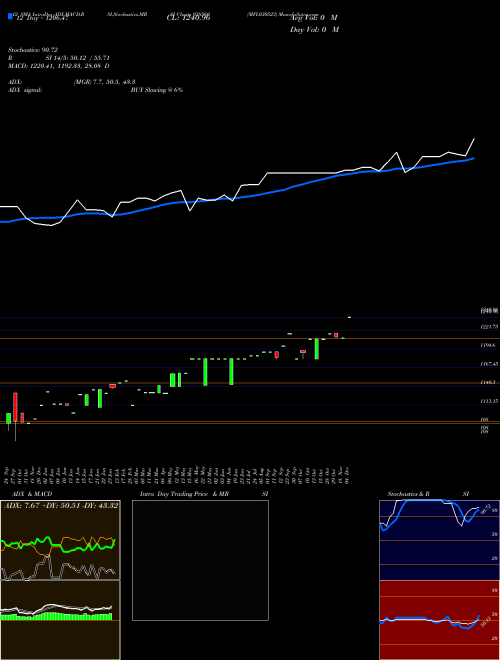This screenshot has width=500, height=660.
Task: Click the red RSI indicator chart
Action: coord(439,620)
